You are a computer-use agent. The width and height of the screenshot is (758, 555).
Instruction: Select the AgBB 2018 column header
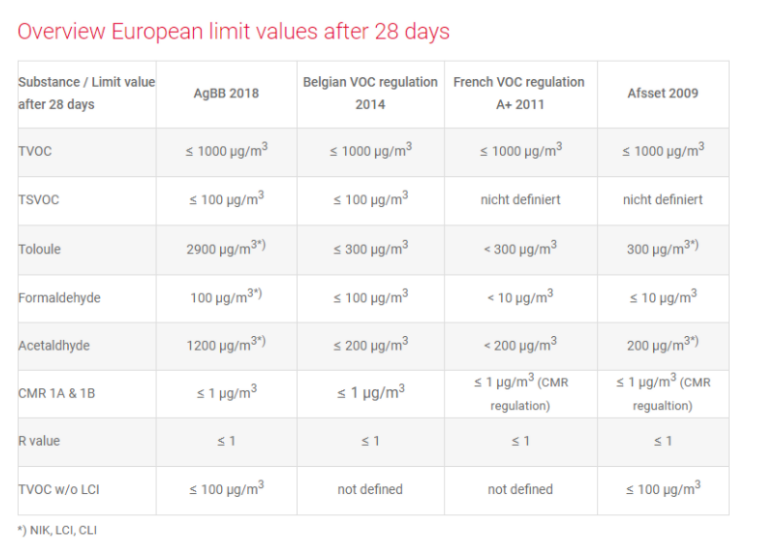coord(226,93)
